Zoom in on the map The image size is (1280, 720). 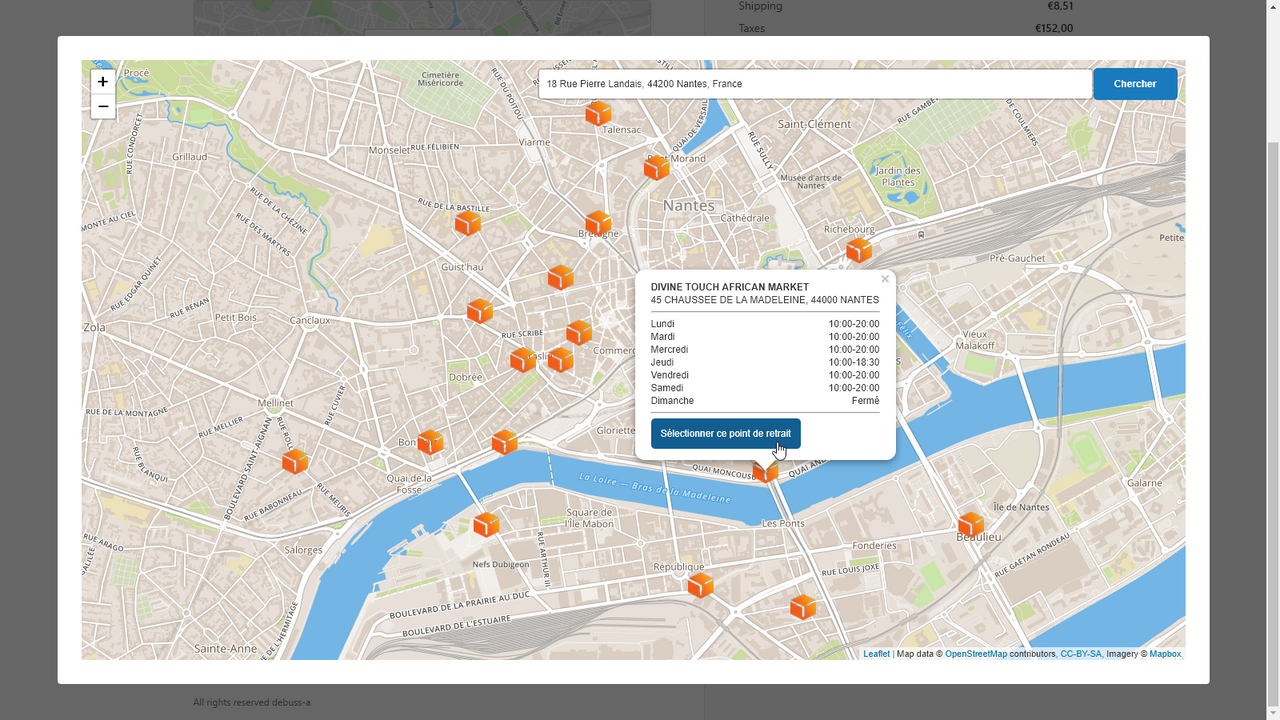pyautogui.click(x=103, y=82)
